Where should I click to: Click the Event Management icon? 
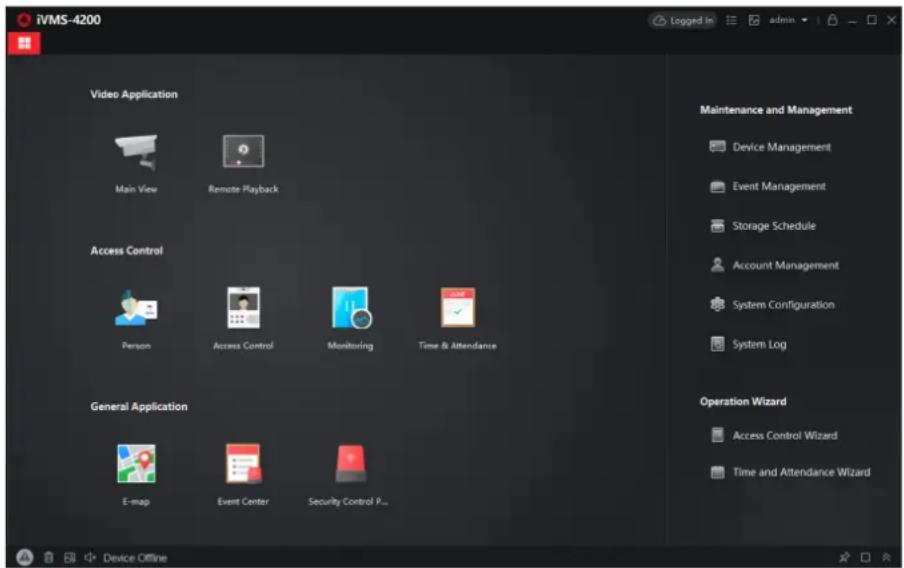click(717, 186)
